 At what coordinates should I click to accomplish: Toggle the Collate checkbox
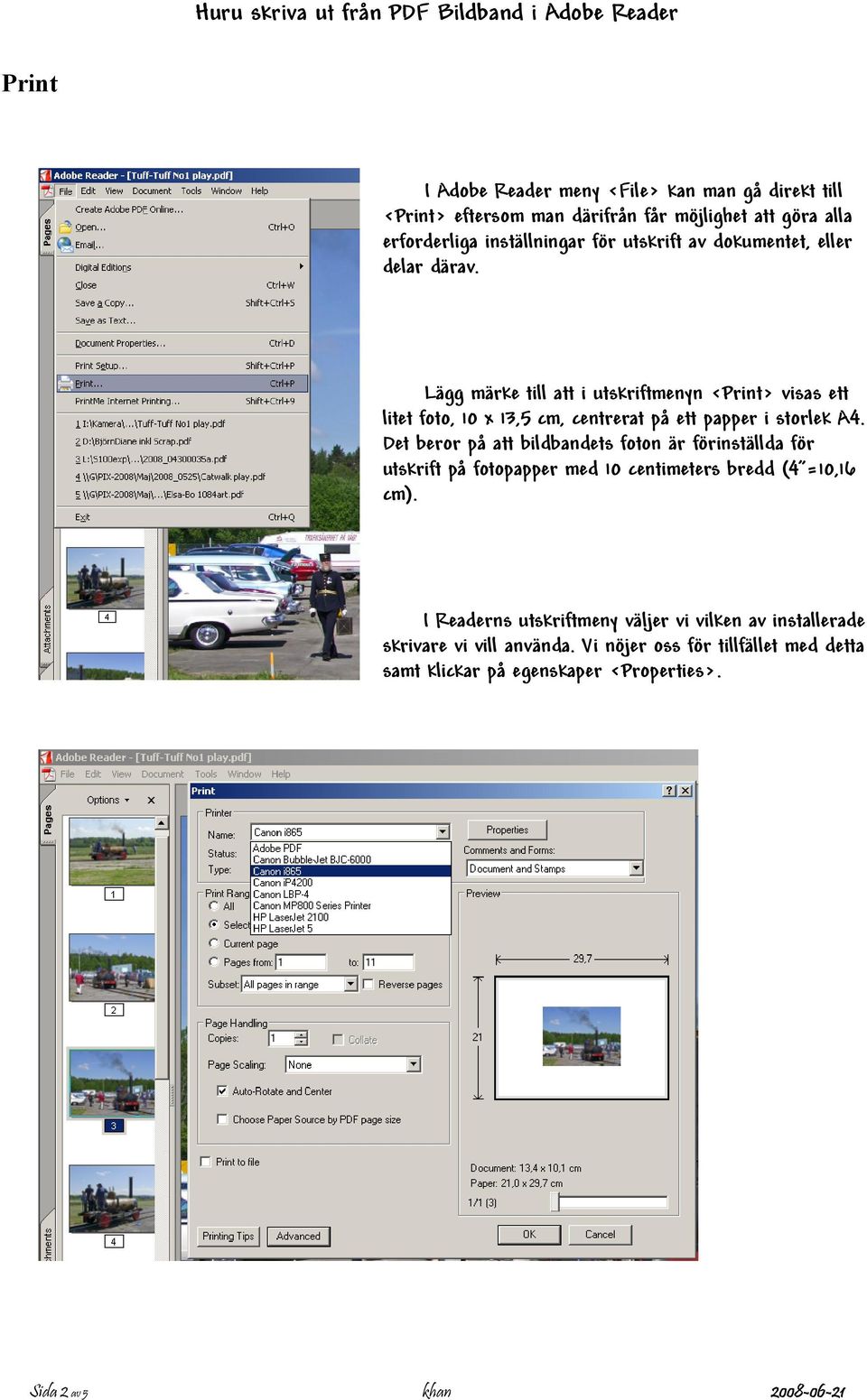338,1040
